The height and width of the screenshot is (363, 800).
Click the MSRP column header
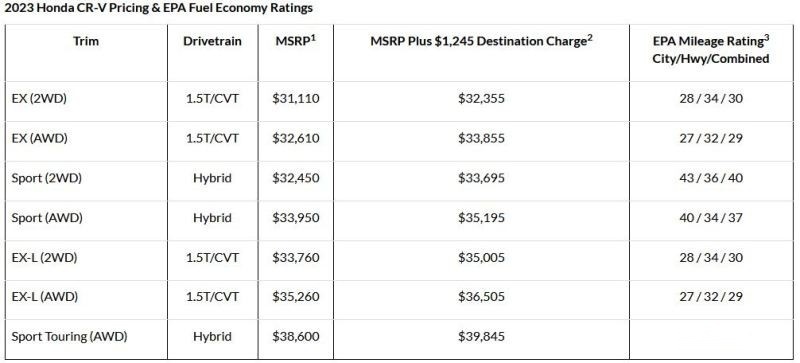[295, 41]
